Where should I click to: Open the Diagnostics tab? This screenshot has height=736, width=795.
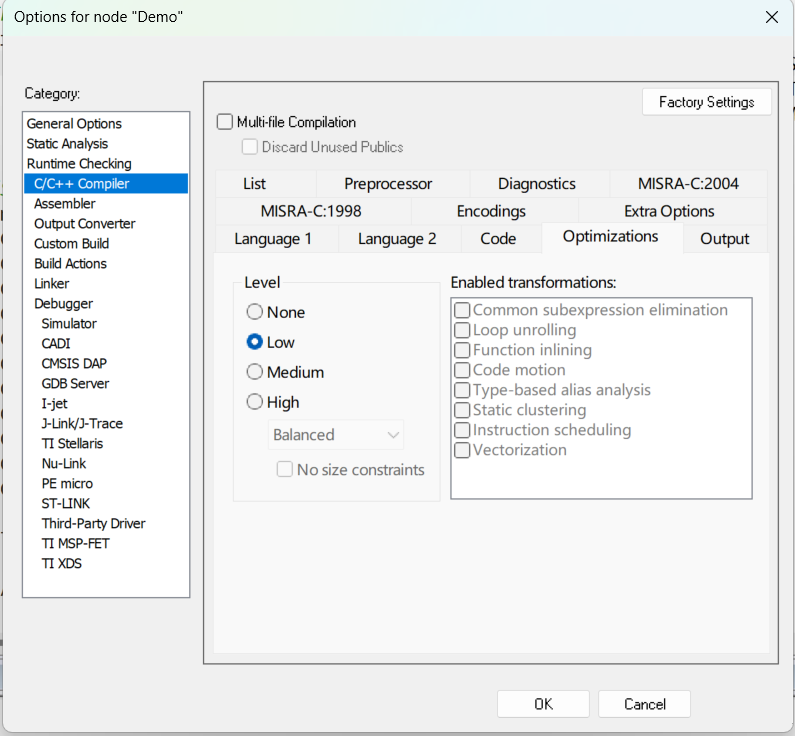(x=539, y=184)
